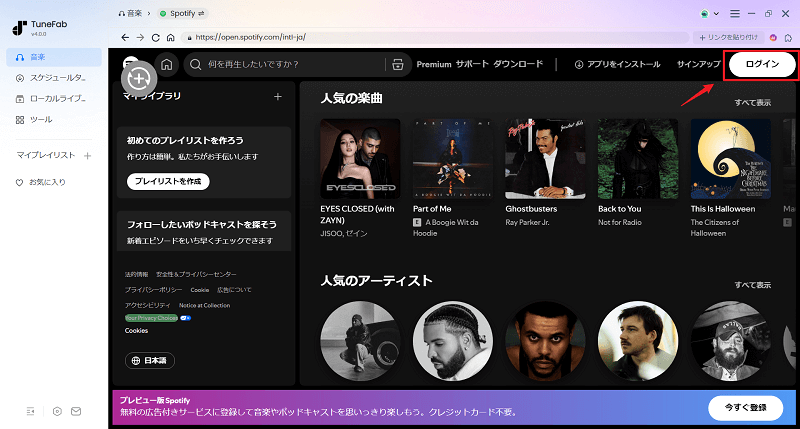The height and width of the screenshot is (429, 800).
Task: Select the 音楽 sidebar item
Action: 54,57
